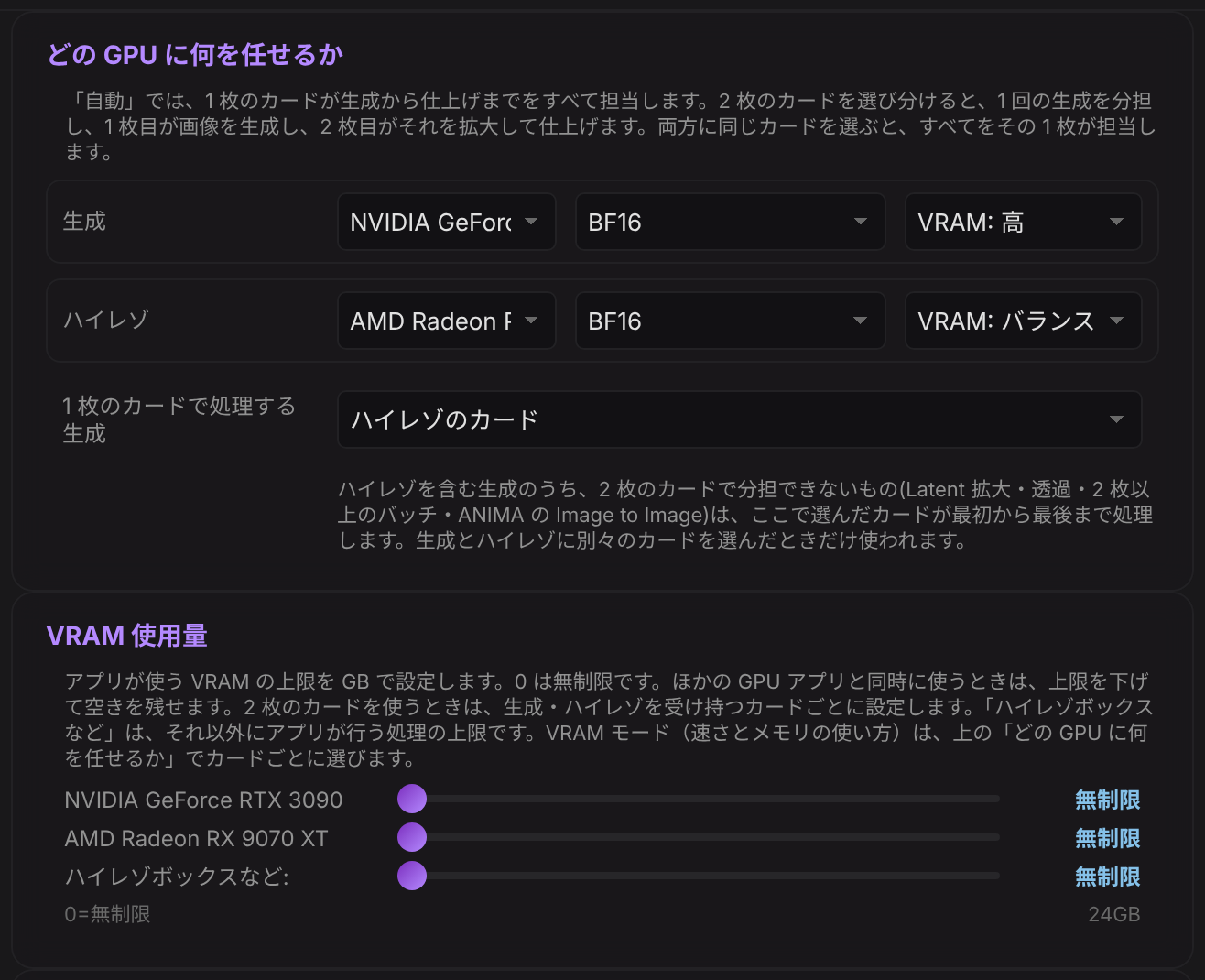The width and height of the screenshot is (1205, 980).
Task: Click the heading どの GPU に何を任せるか
Action: click(x=195, y=55)
